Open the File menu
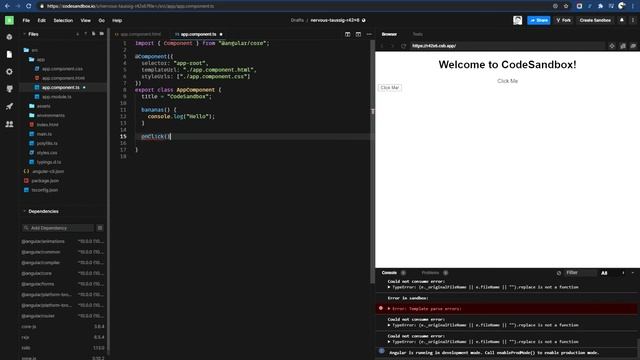This screenshot has height=360, width=640. 26,20
